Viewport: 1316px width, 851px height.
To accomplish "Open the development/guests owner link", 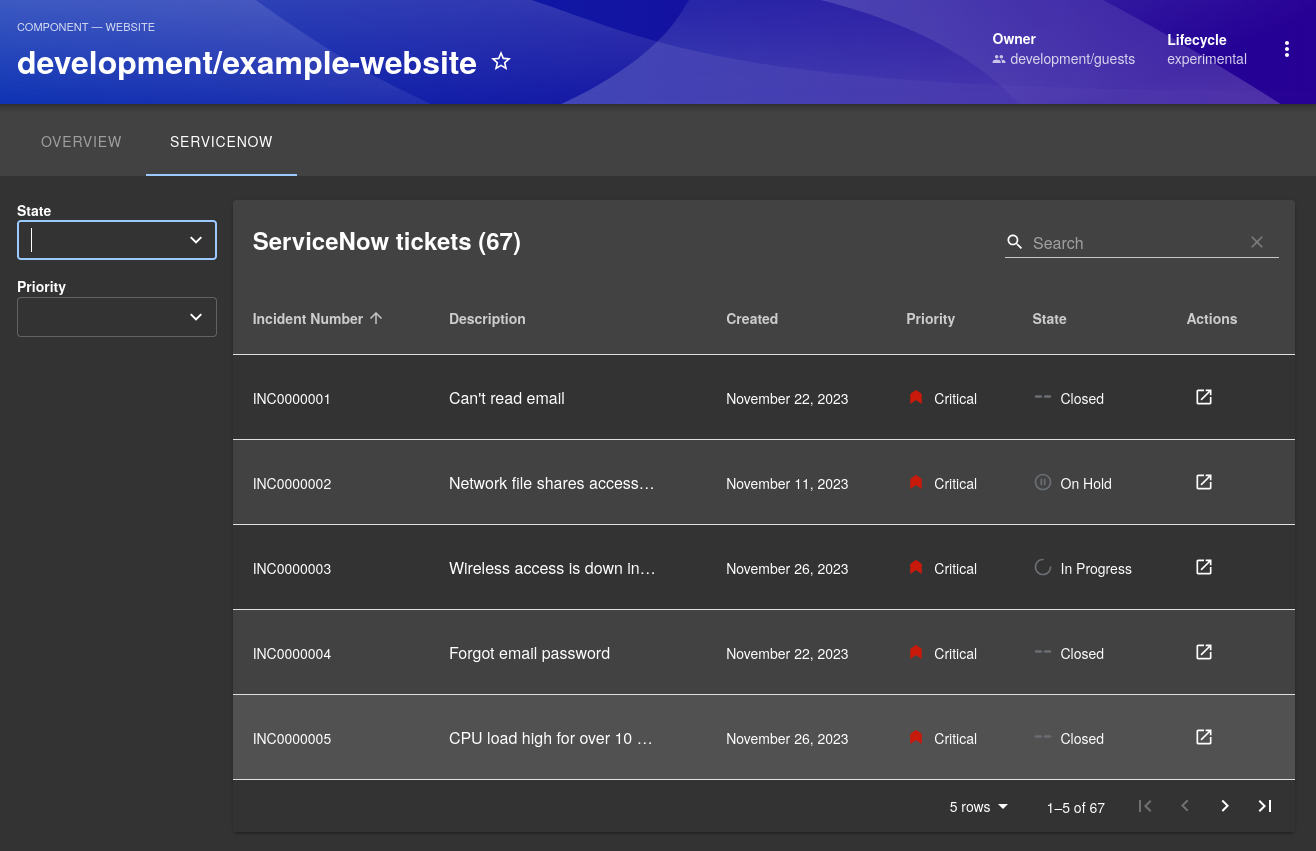I will 1072,59.
